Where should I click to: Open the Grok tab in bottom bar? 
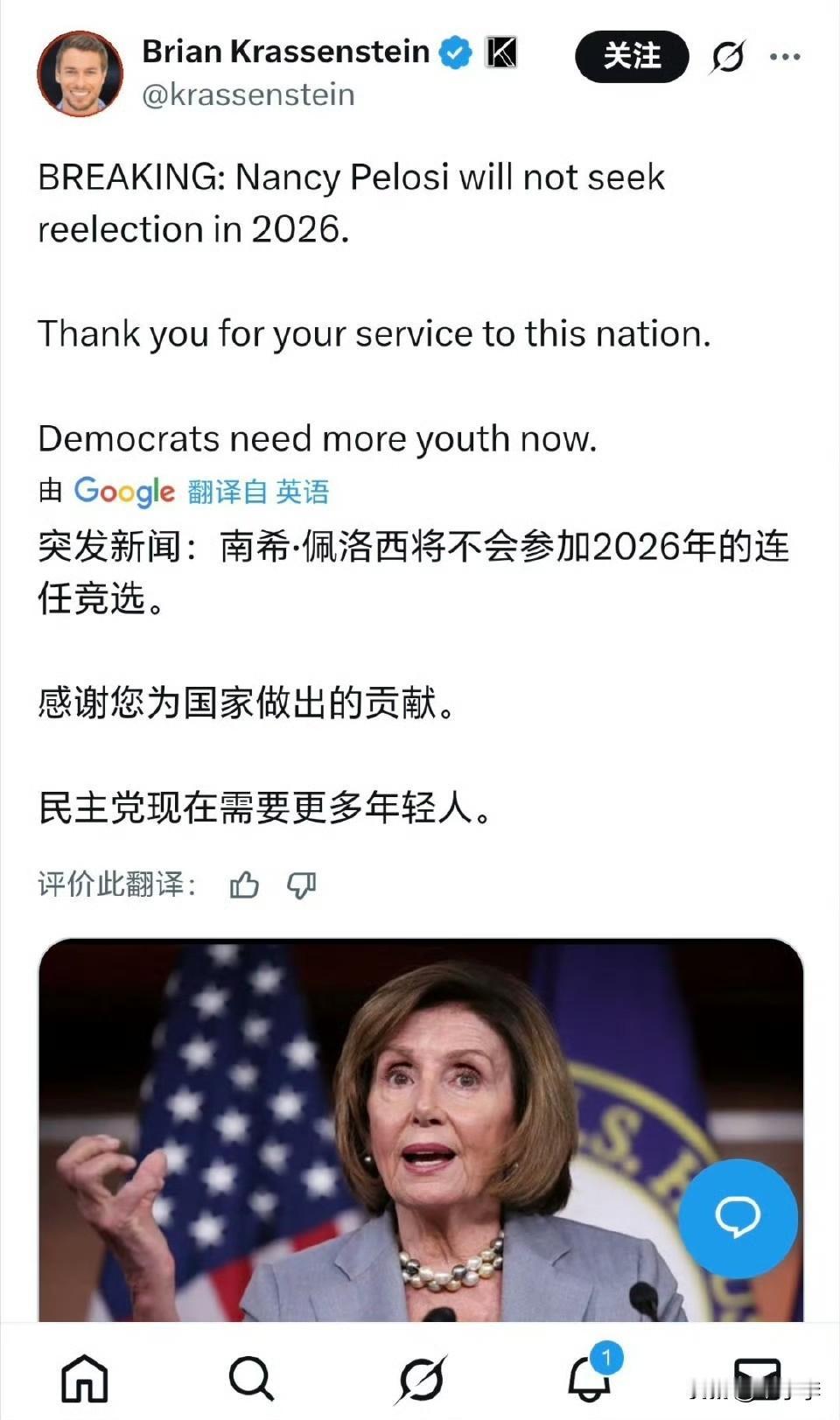(421, 1380)
